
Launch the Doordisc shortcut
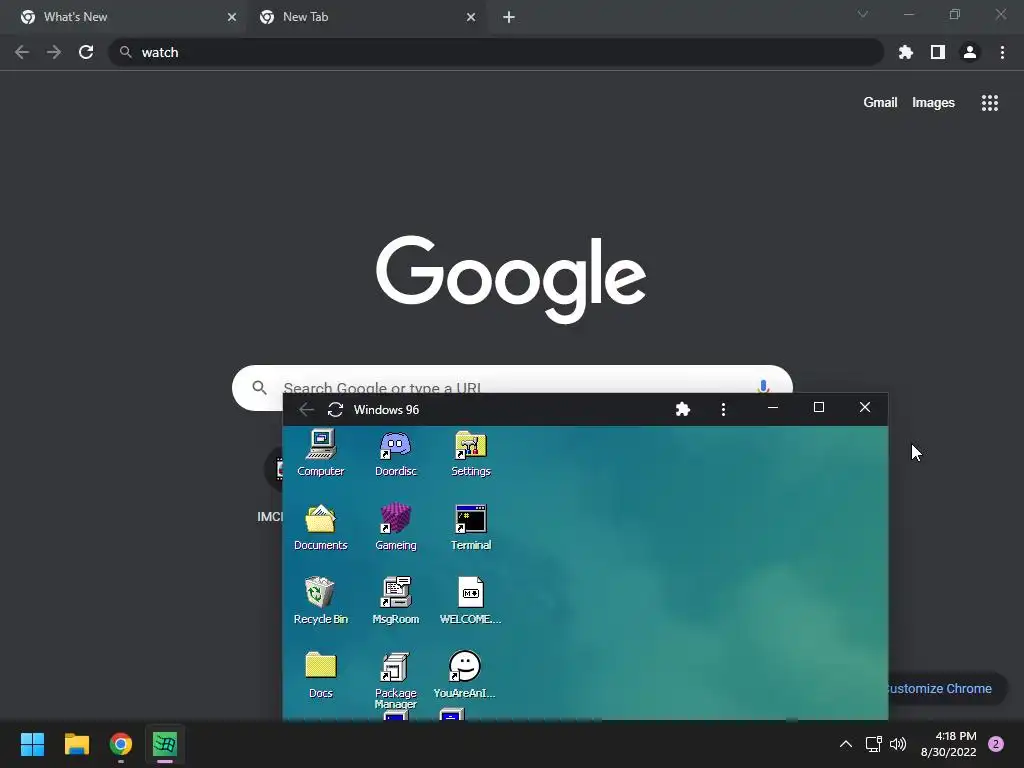tap(396, 453)
